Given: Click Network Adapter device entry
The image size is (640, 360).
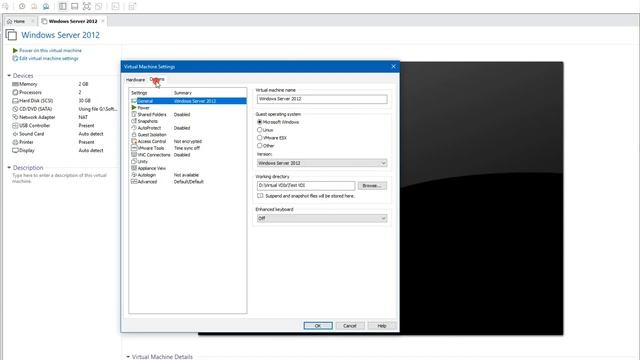Looking at the screenshot, I should [37, 117].
